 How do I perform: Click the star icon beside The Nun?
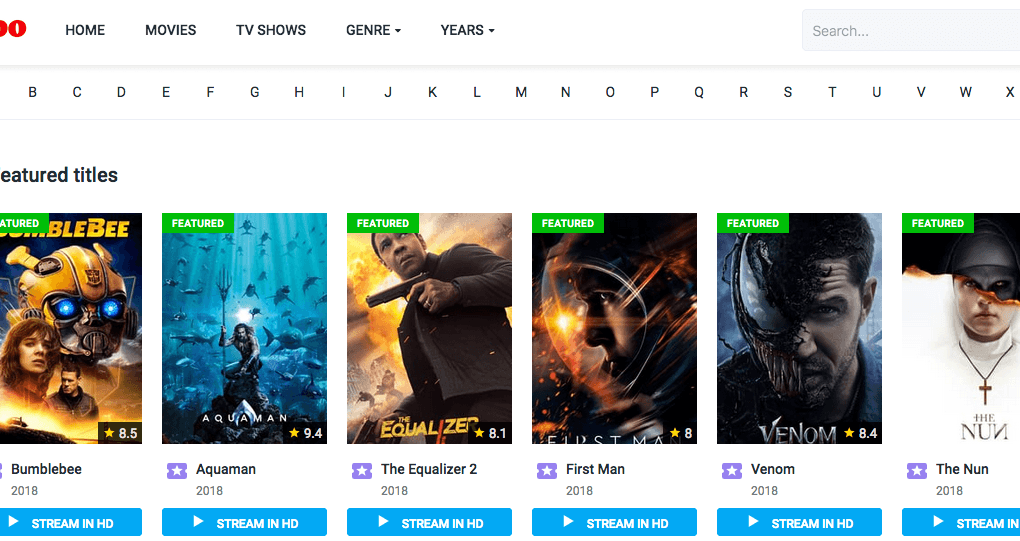(917, 470)
